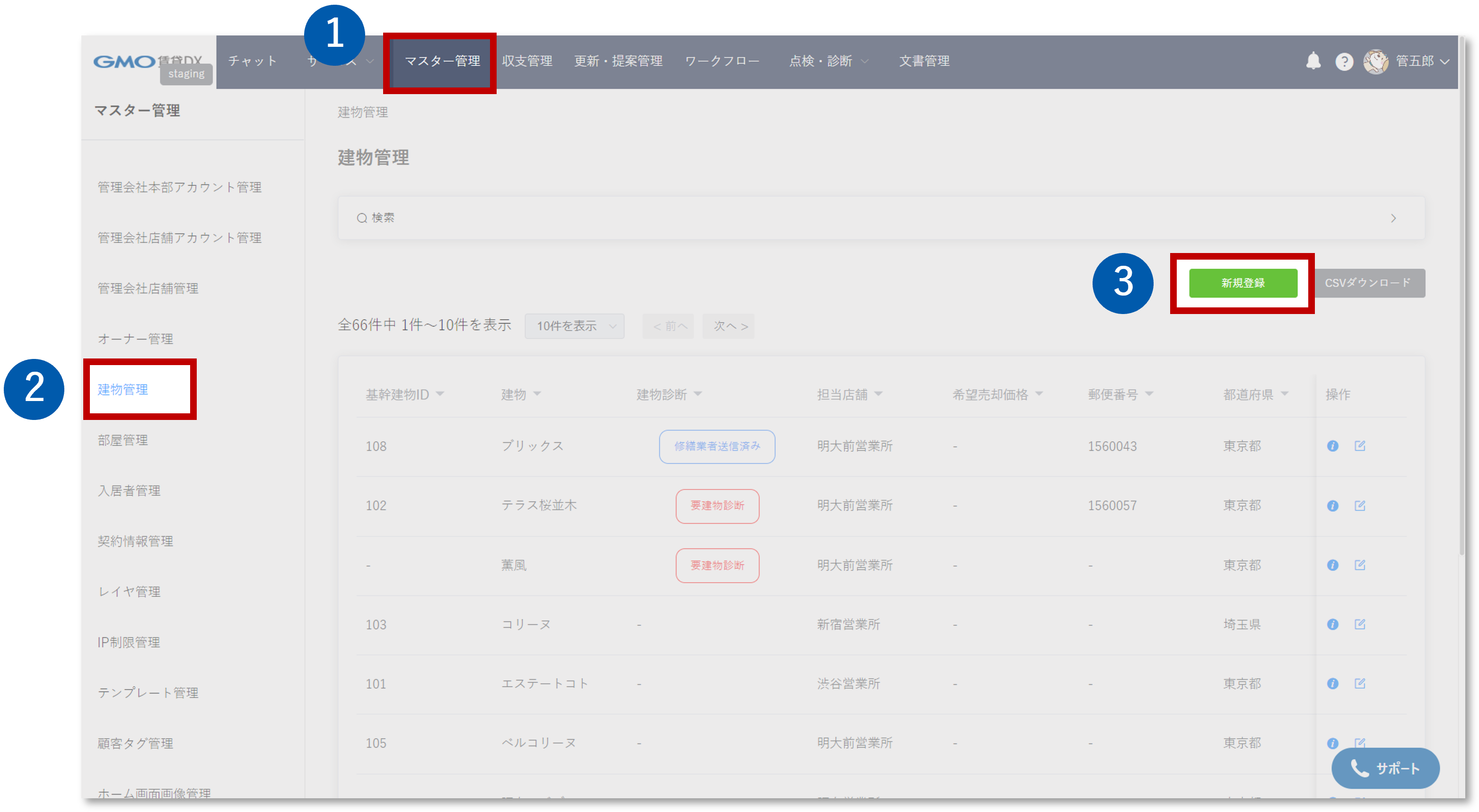Click the notification bell icon
This screenshot has height=812, width=1479.
[x=1313, y=61]
